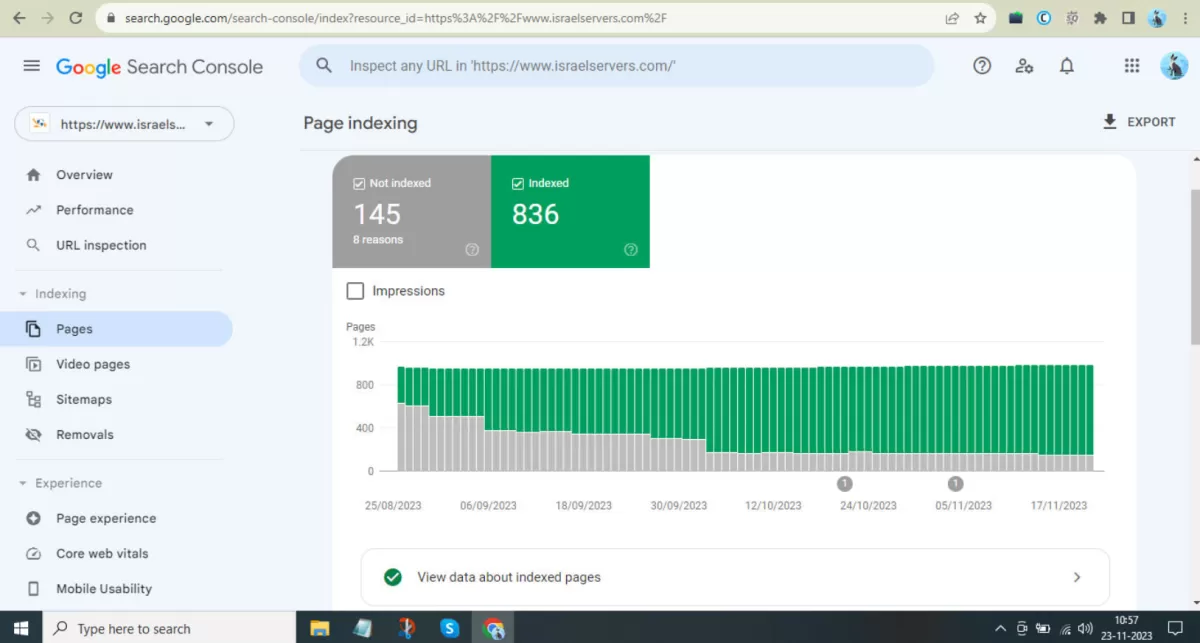1200x643 pixels.
Task: Toggle the Indexed checkbox
Action: point(518,183)
